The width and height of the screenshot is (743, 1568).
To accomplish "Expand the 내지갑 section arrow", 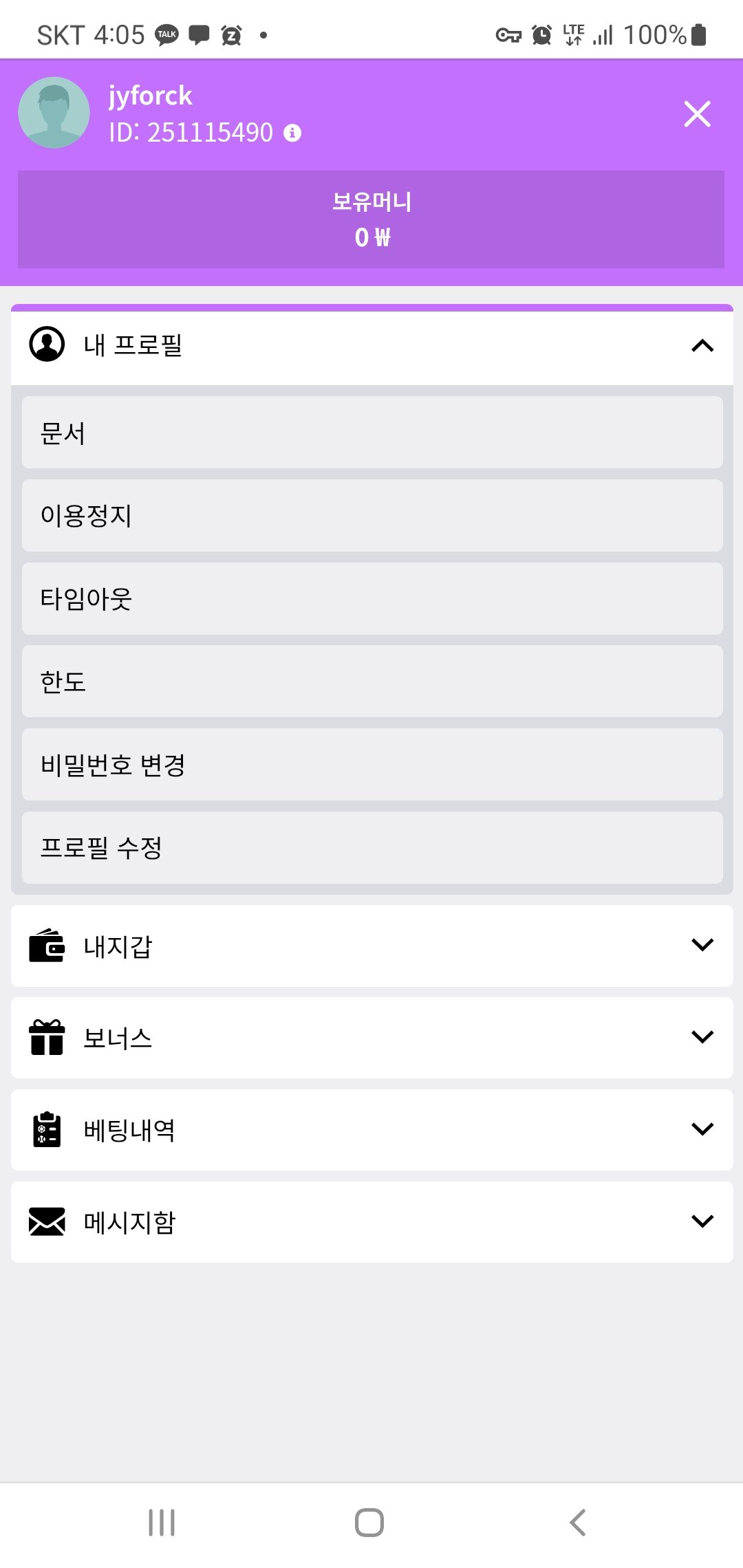I will (702, 945).
